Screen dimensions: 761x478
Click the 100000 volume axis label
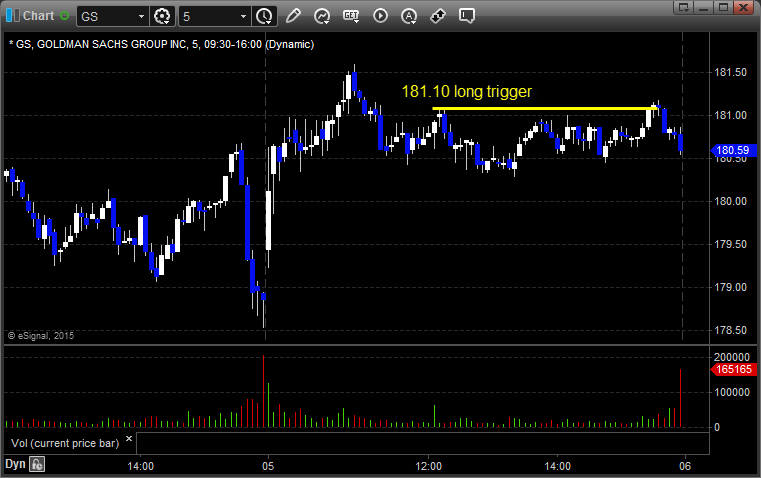pyautogui.click(x=731, y=392)
